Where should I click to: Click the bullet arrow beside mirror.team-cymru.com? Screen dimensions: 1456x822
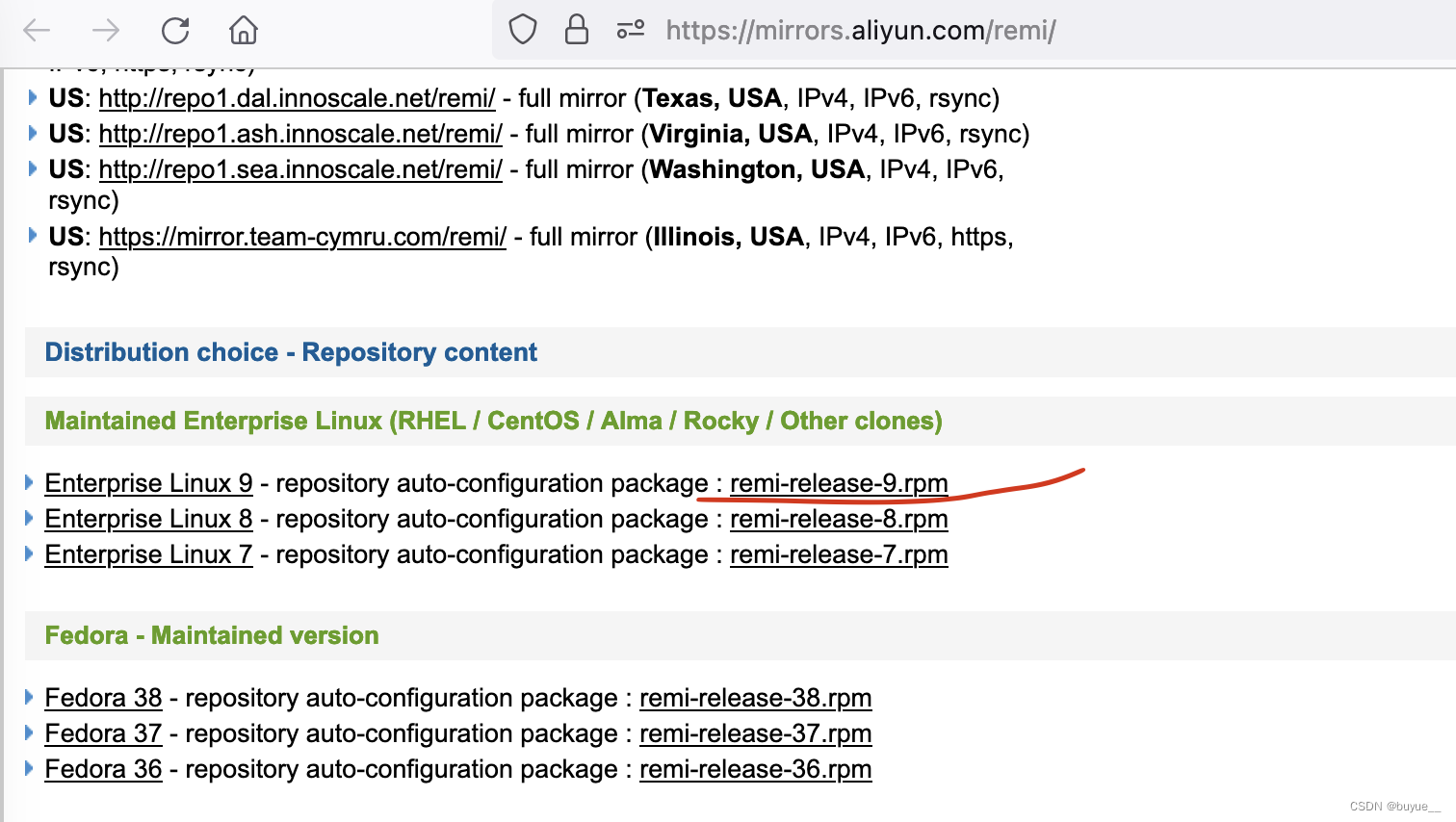pos(33,236)
